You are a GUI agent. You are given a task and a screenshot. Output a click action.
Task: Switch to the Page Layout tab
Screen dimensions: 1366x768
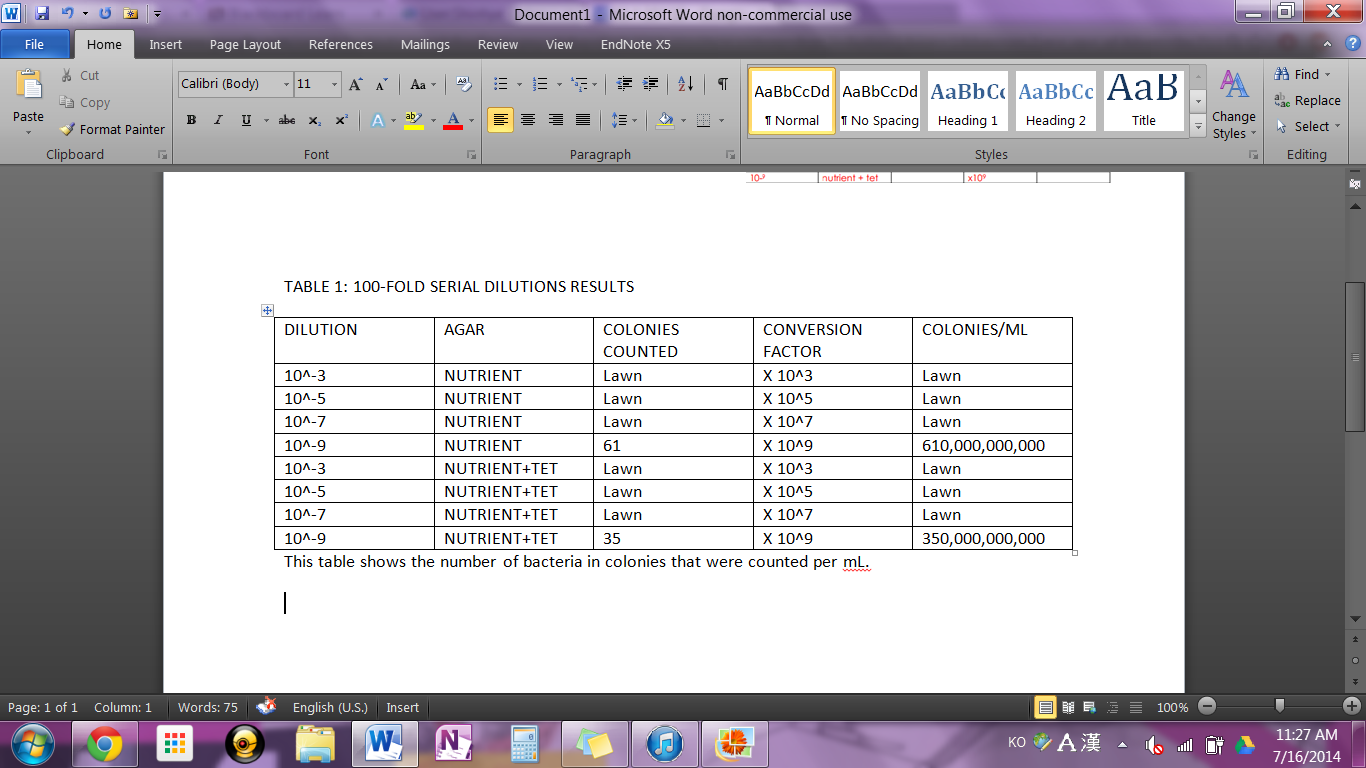(245, 44)
